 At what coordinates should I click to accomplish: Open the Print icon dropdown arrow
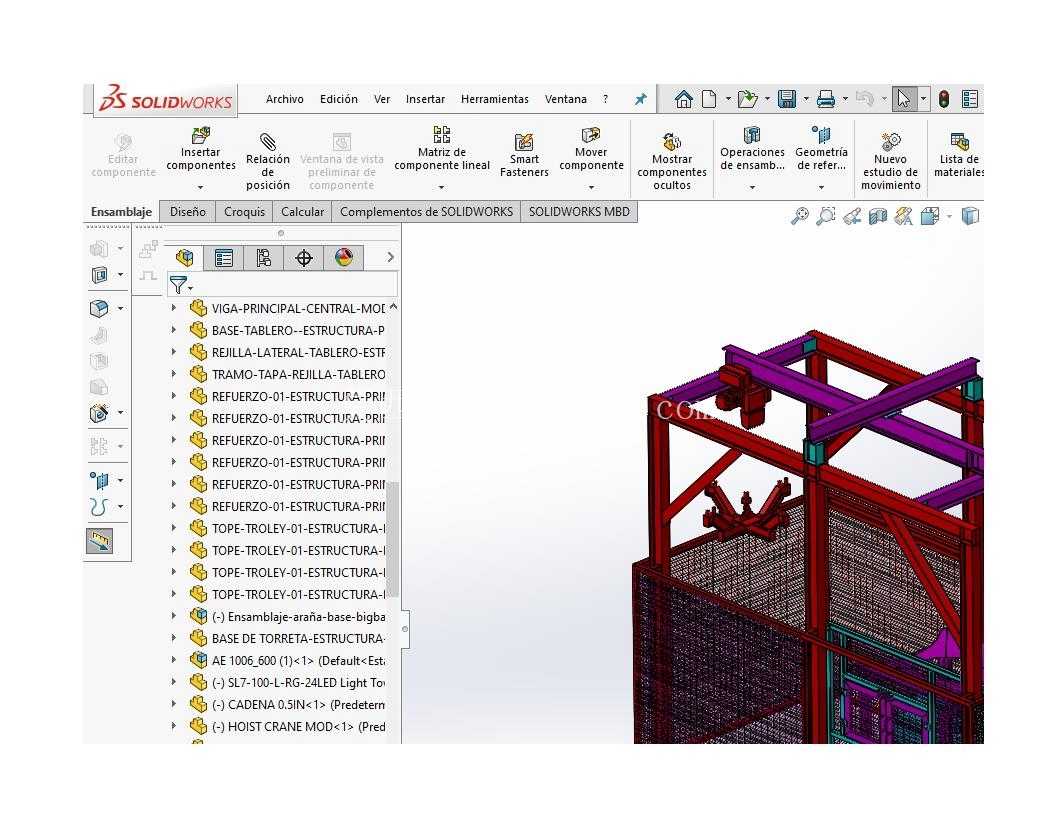845,100
